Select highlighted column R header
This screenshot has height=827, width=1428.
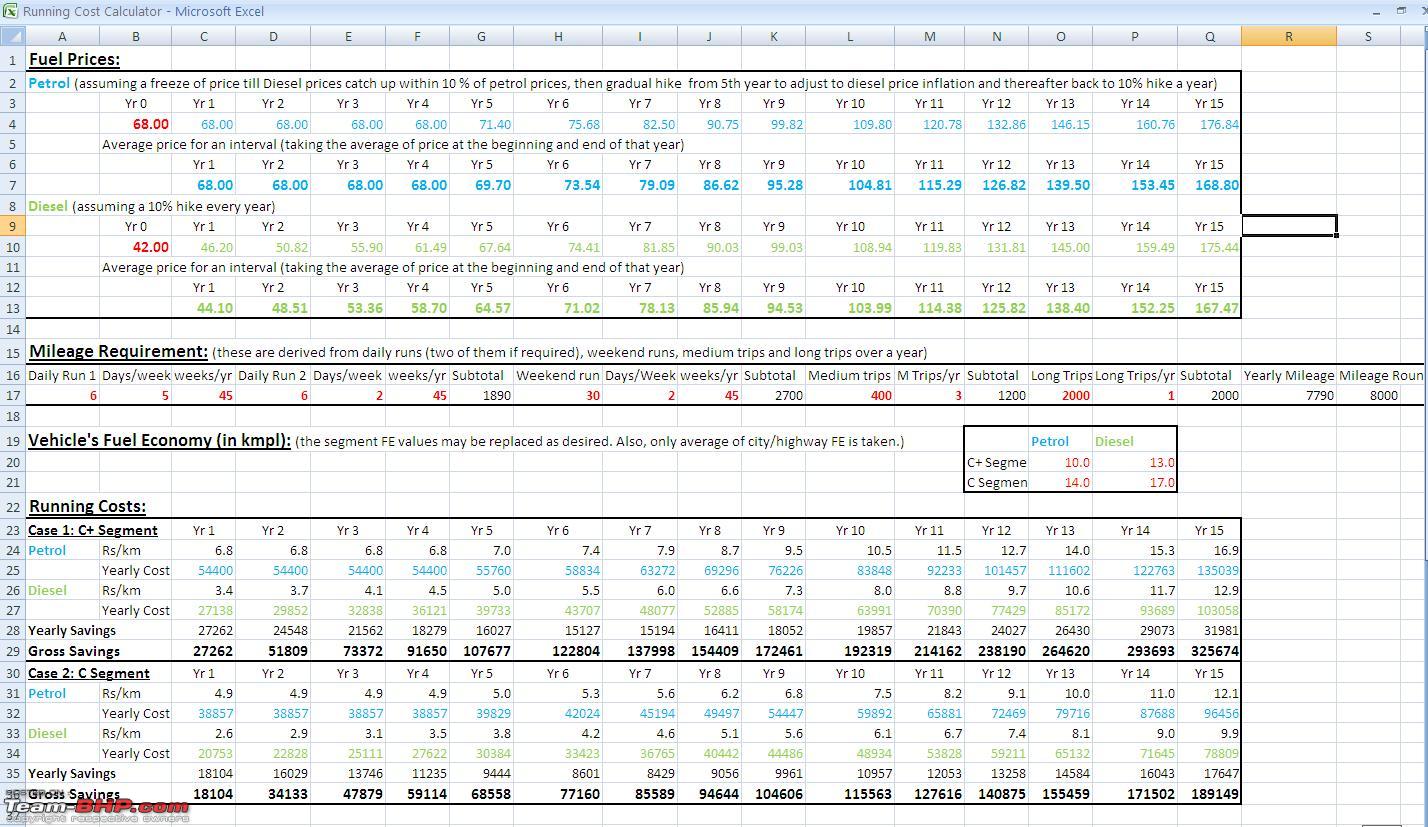pyautogui.click(x=1288, y=36)
